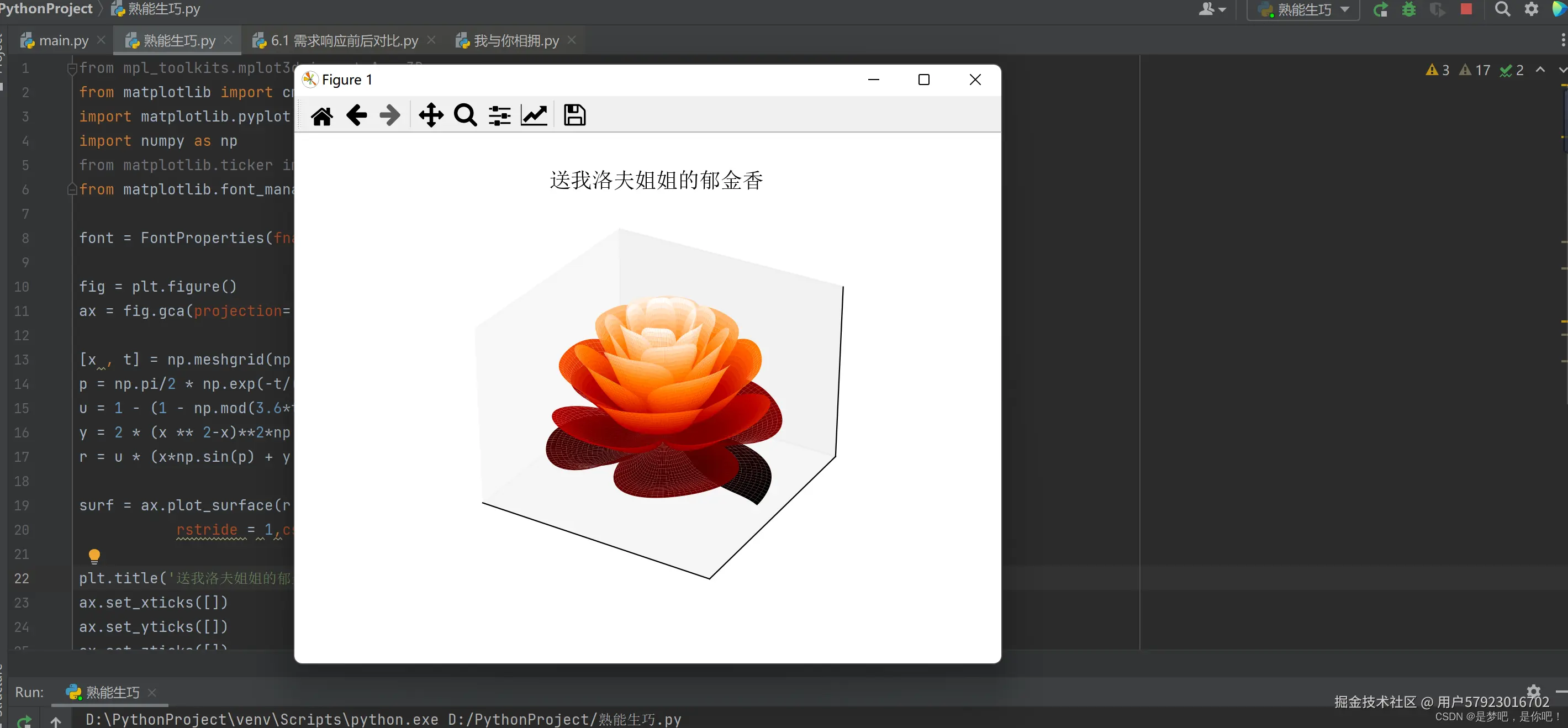Click the Home reset view icon in Figure 1
The width and height of the screenshot is (1568, 728).
(321, 115)
